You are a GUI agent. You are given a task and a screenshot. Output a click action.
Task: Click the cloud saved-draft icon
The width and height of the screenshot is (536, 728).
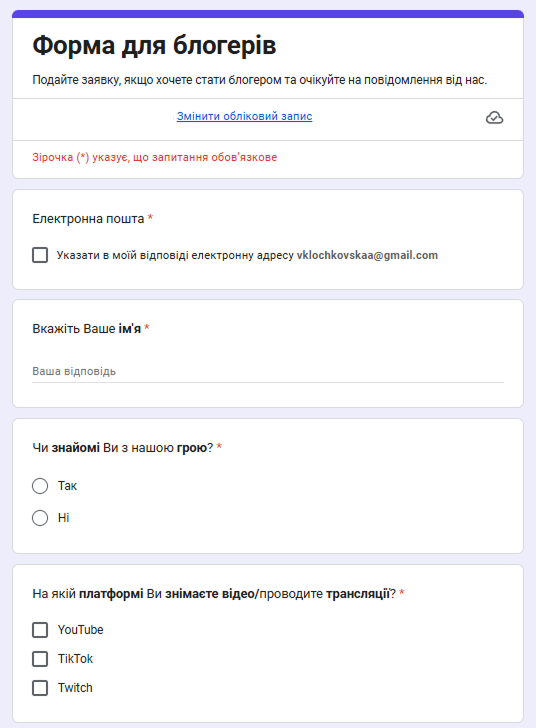(x=494, y=117)
